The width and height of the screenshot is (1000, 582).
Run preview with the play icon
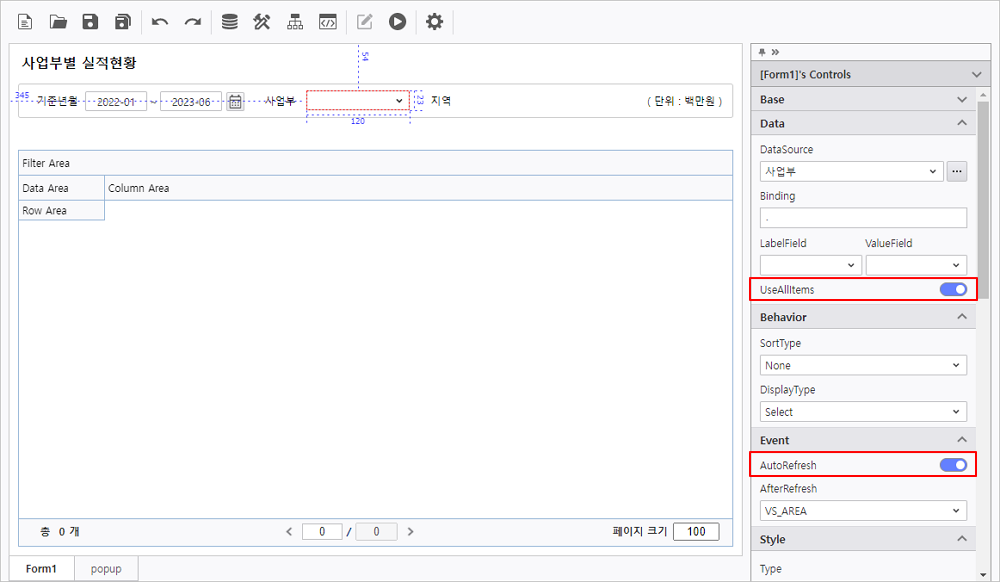(x=398, y=21)
